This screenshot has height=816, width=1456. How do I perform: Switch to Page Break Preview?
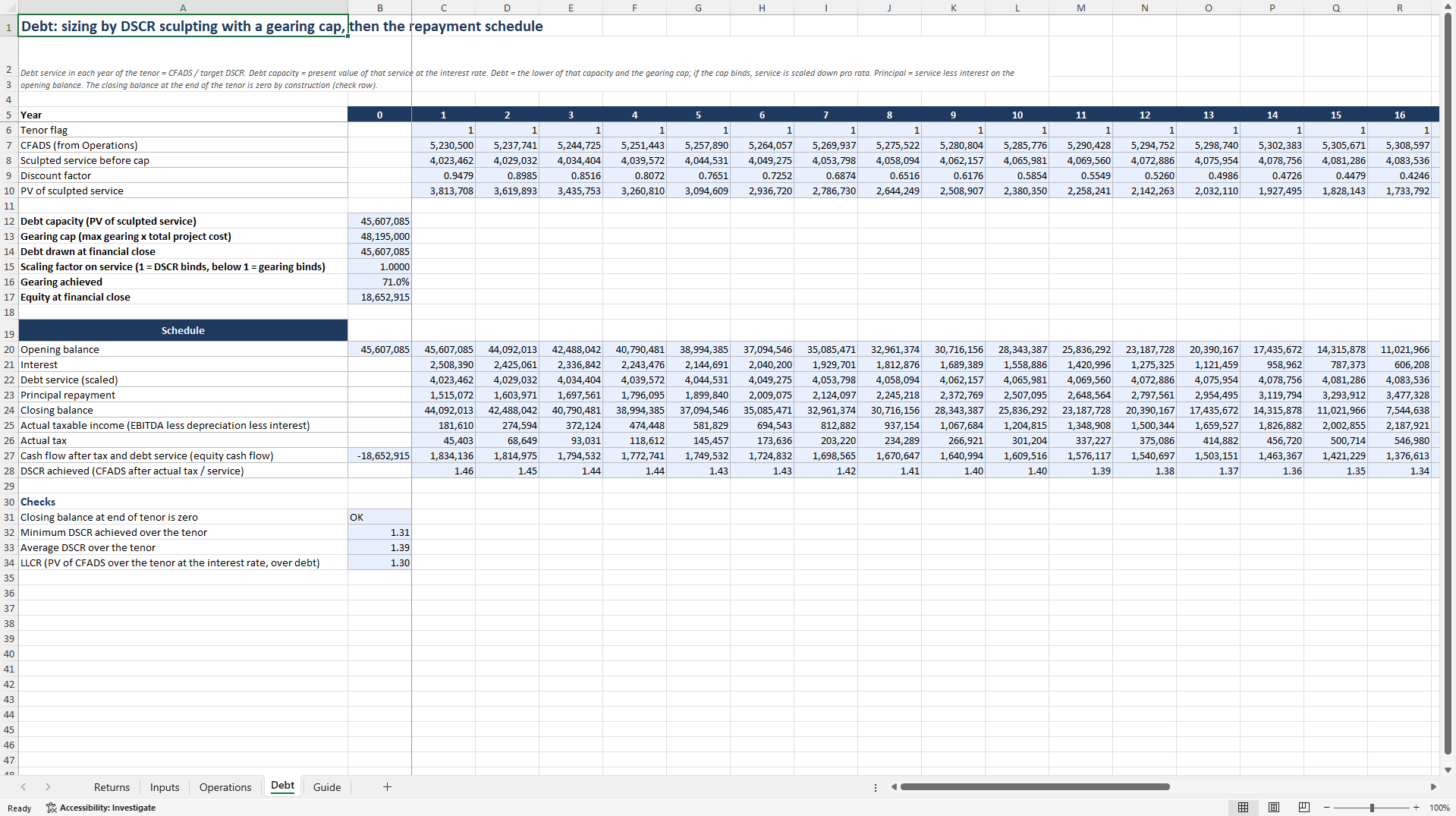[1304, 808]
